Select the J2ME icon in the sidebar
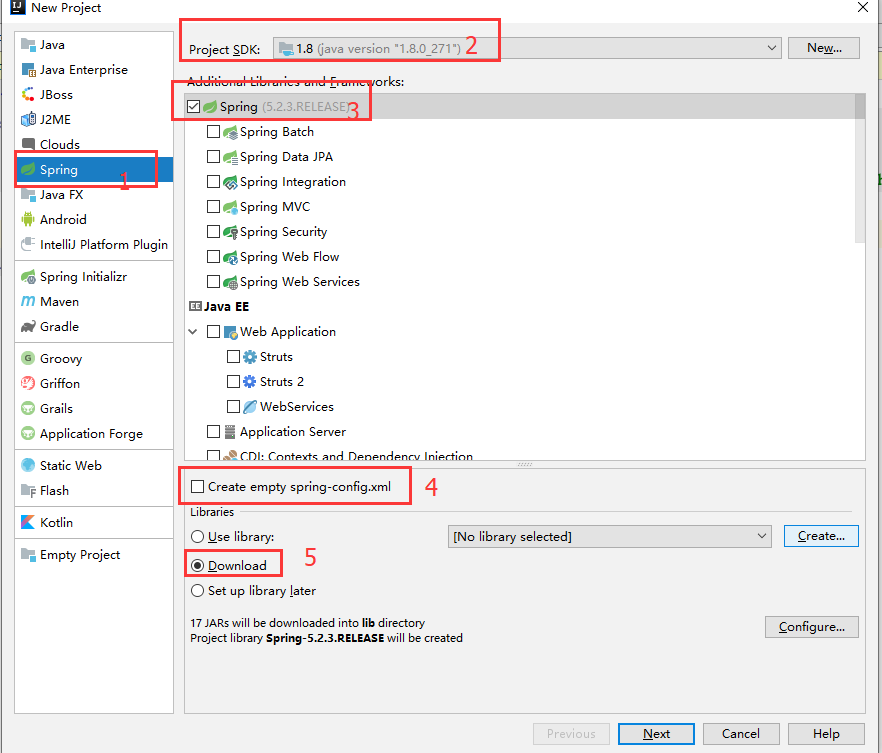The width and height of the screenshot is (882, 753). pos(28,119)
